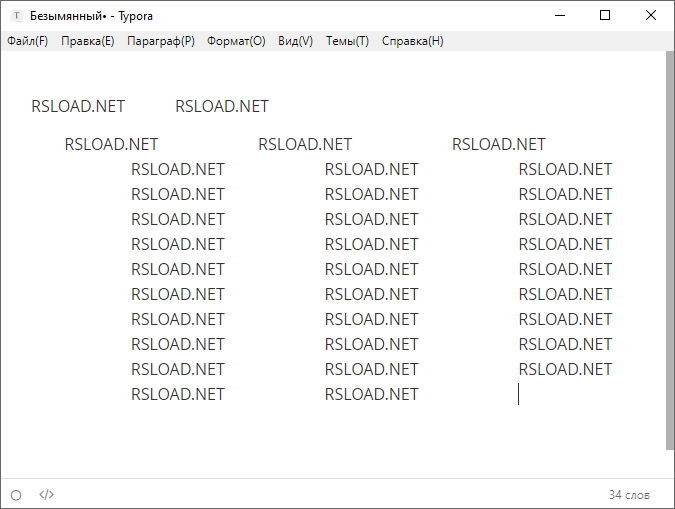Open the Файл(F) menu
The image size is (675, 509).
click(x=28, y=41)
